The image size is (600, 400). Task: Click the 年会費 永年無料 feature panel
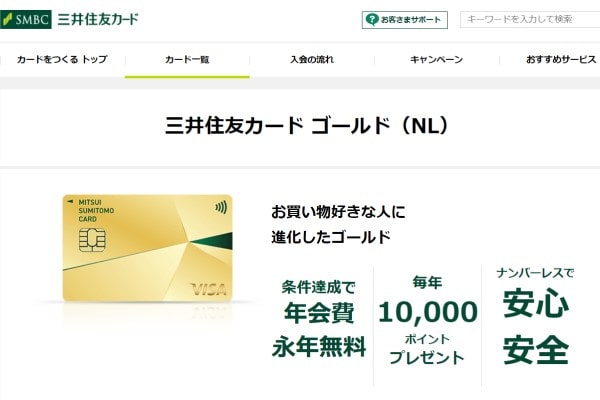pos(319,319)
